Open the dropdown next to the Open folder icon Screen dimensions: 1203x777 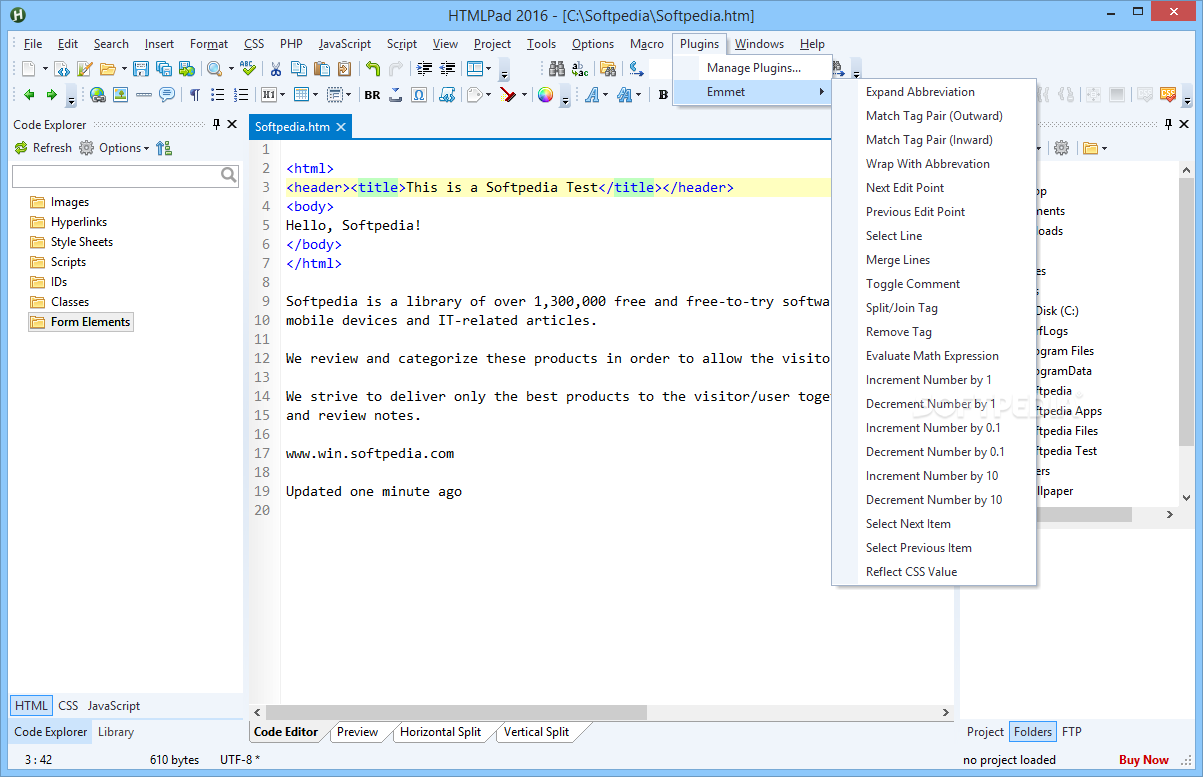point(124,69)
